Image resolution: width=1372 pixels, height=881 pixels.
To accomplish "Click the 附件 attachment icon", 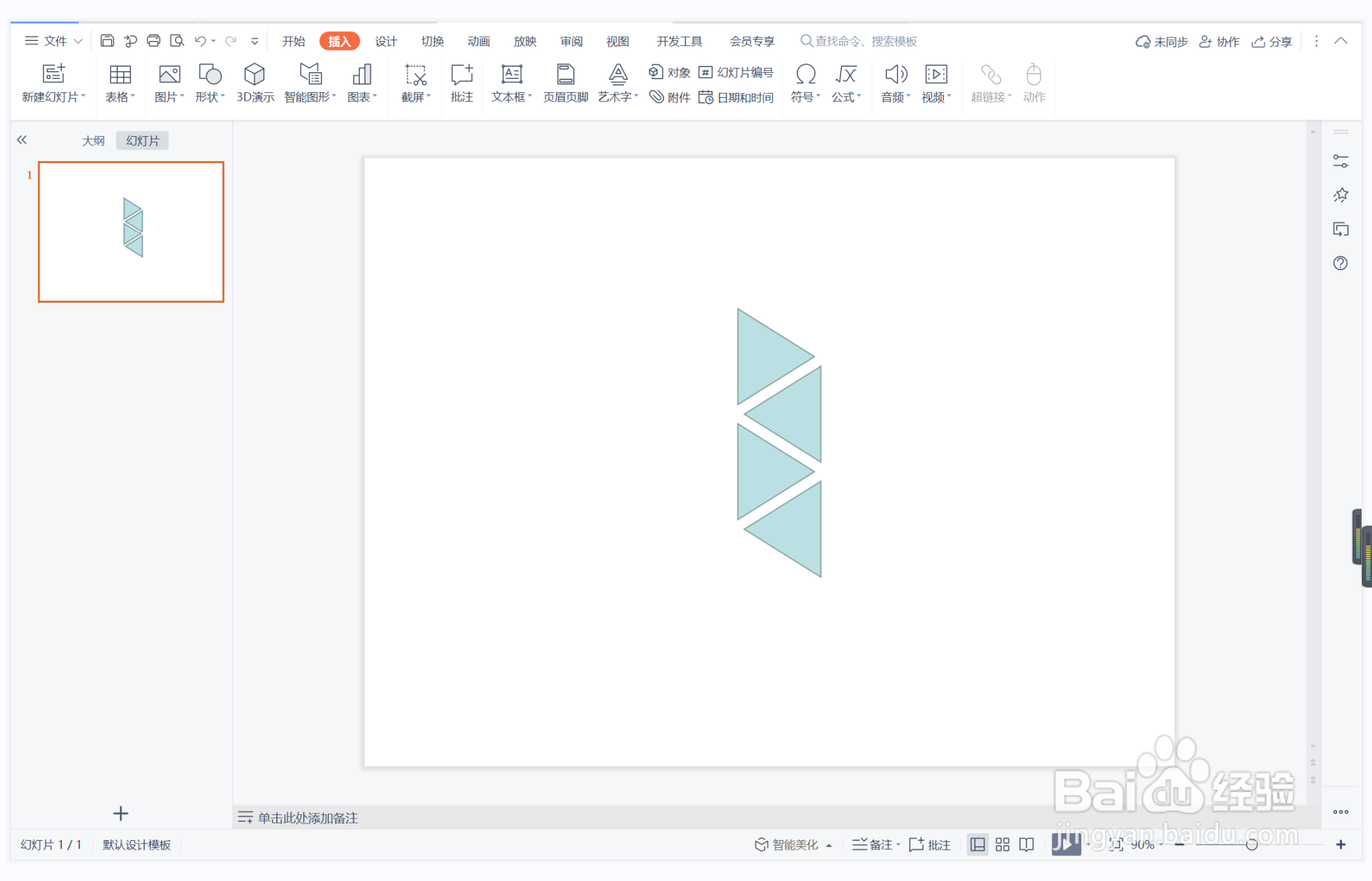I will point(670,97).
